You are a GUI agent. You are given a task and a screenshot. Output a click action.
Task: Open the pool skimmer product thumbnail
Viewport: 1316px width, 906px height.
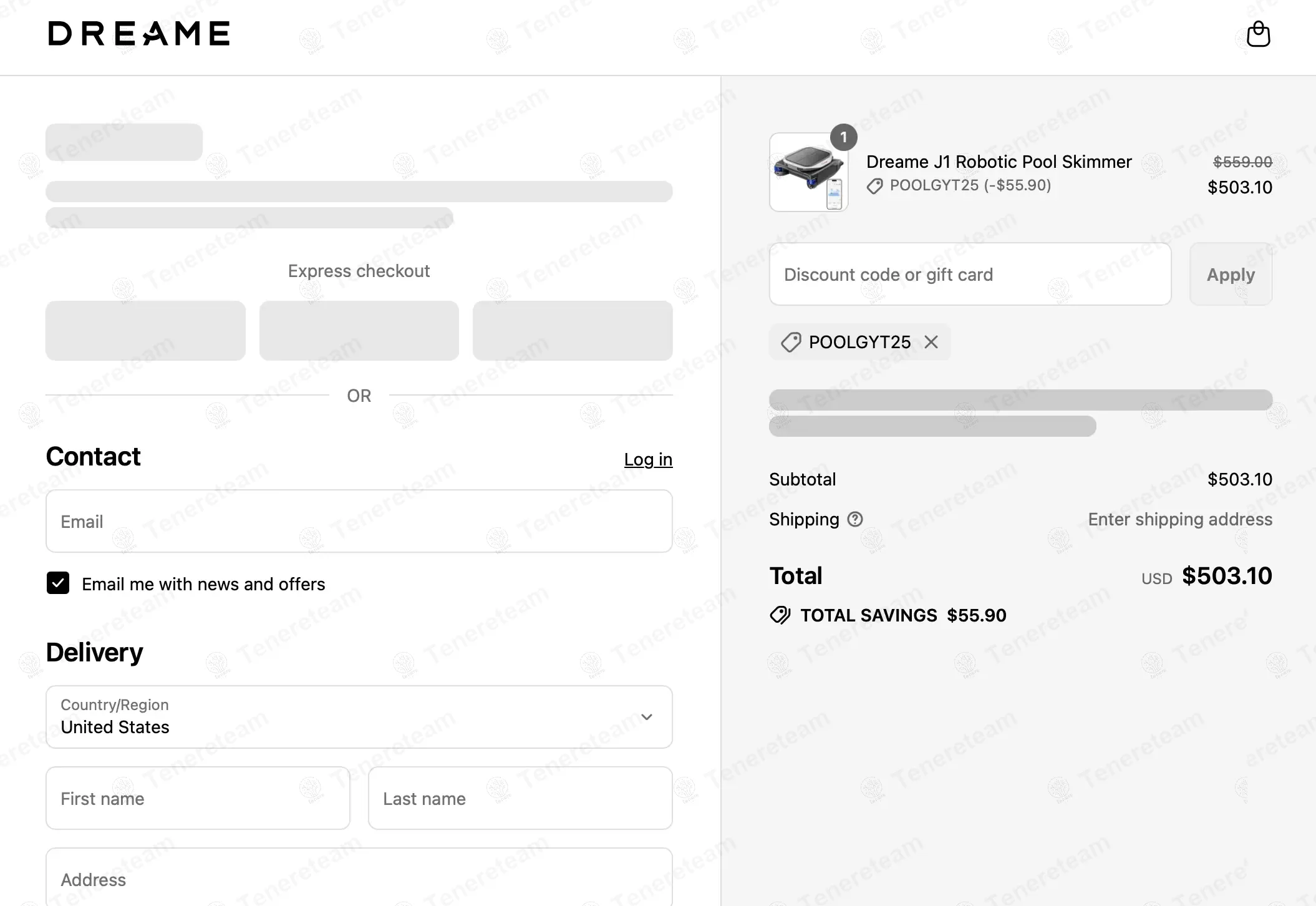(809, 172)
